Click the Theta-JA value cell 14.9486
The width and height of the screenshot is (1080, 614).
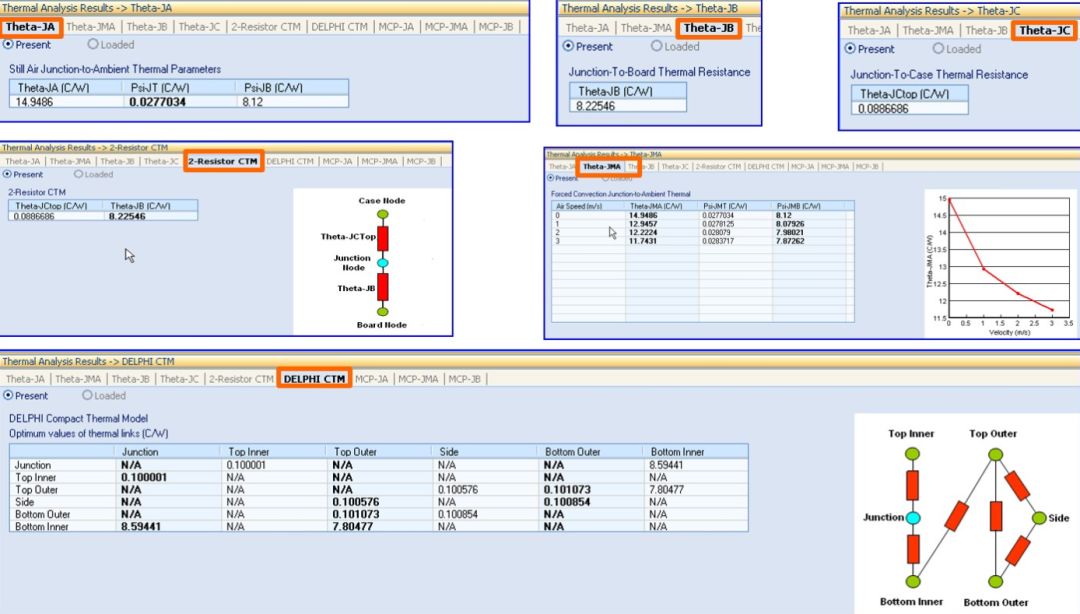point(36,101)
